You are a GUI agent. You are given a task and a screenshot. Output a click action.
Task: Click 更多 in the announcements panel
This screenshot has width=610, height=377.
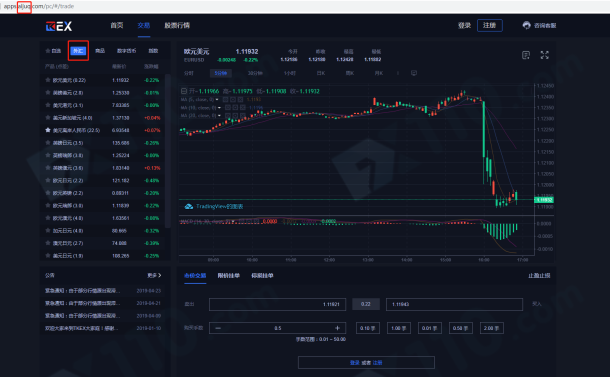click(x=154, y=275)
